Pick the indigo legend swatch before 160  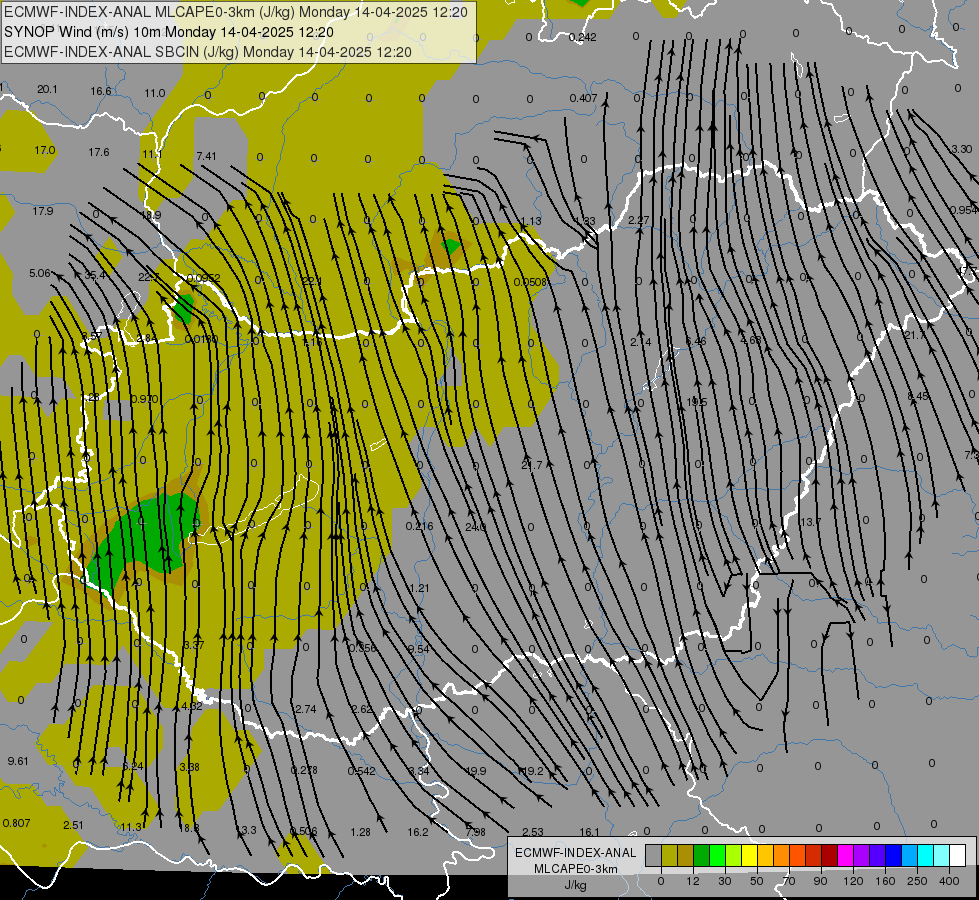pos(877,855)
